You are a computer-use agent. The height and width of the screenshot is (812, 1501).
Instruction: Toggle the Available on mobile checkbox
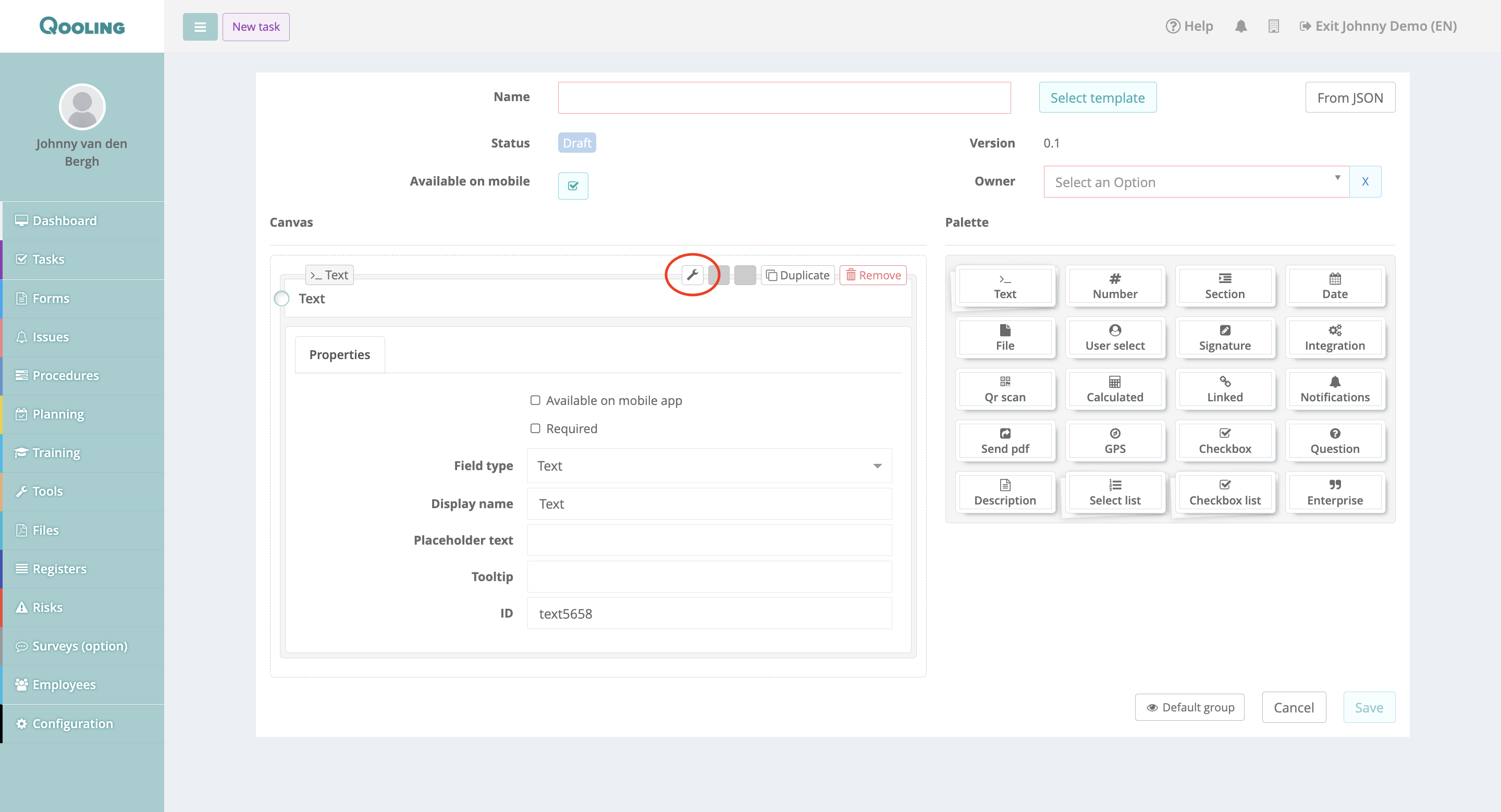(573, 186)
